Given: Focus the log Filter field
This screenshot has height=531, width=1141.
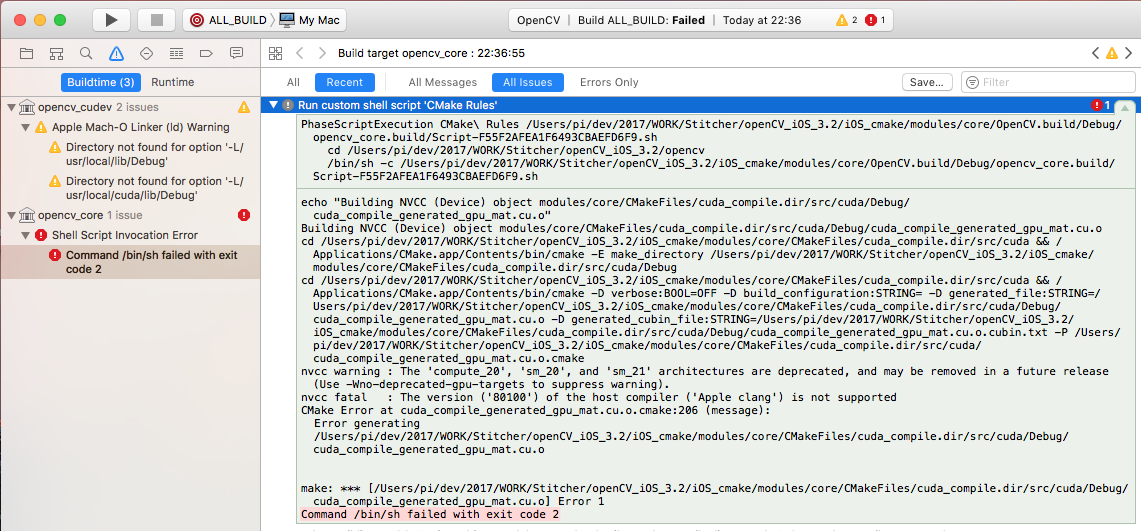Looking at the screenshot, I should tap(1049, 82).
